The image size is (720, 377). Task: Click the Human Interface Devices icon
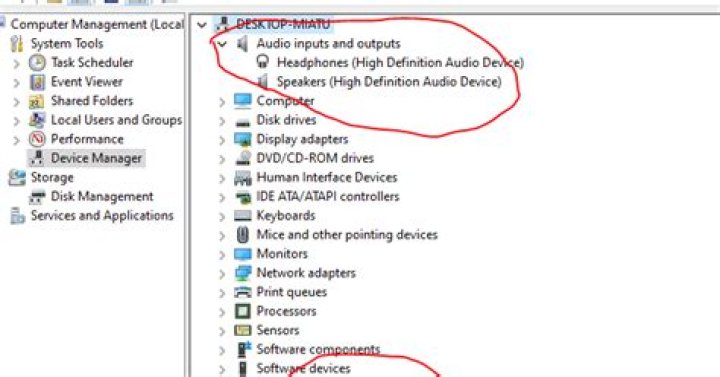click(x=242, y=178)
